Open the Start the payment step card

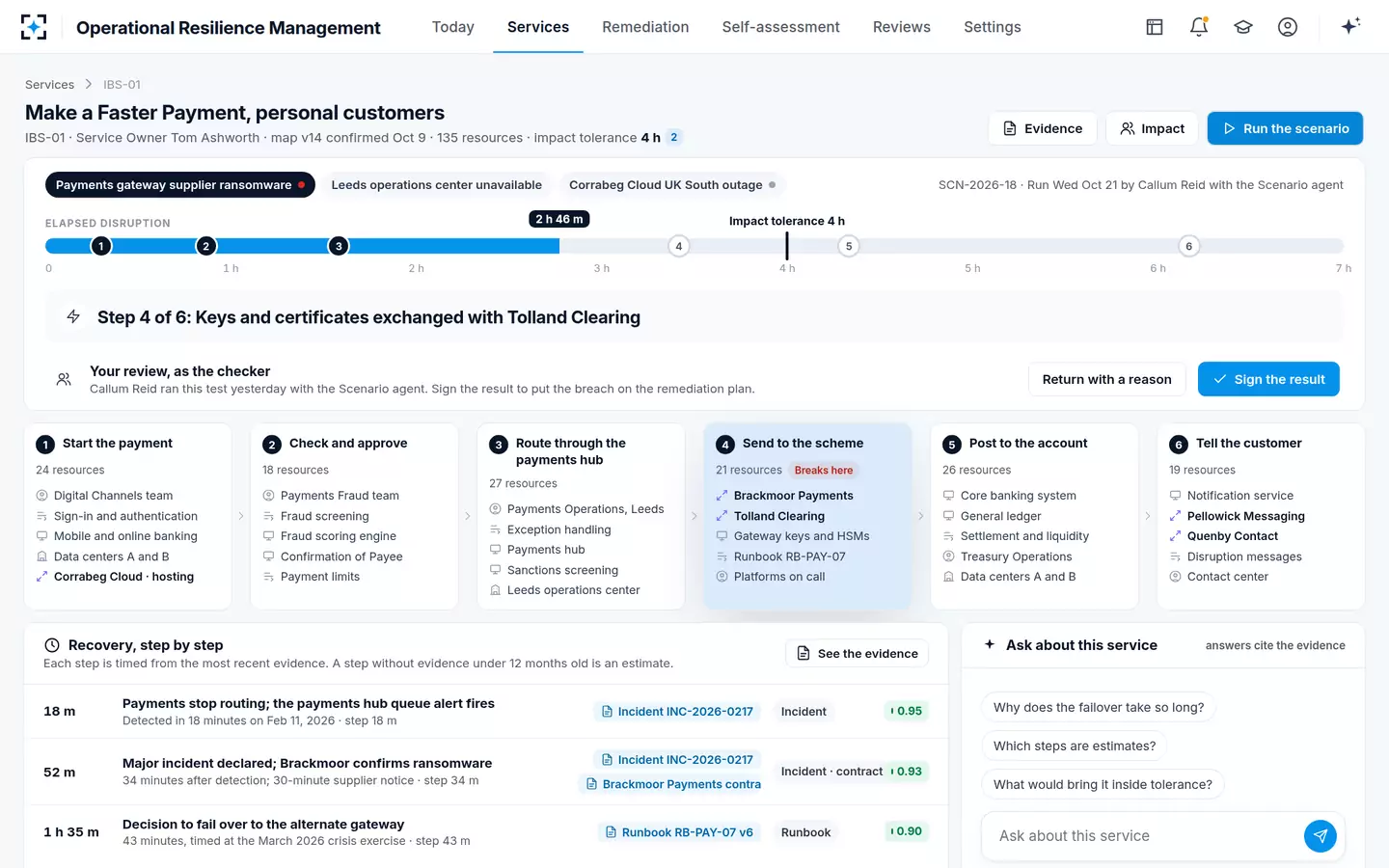tap(127, 516)
